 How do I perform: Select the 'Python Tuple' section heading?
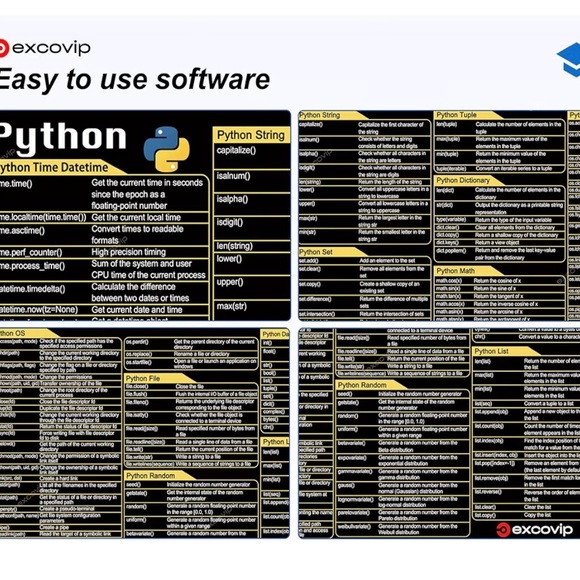click(456, 115)
